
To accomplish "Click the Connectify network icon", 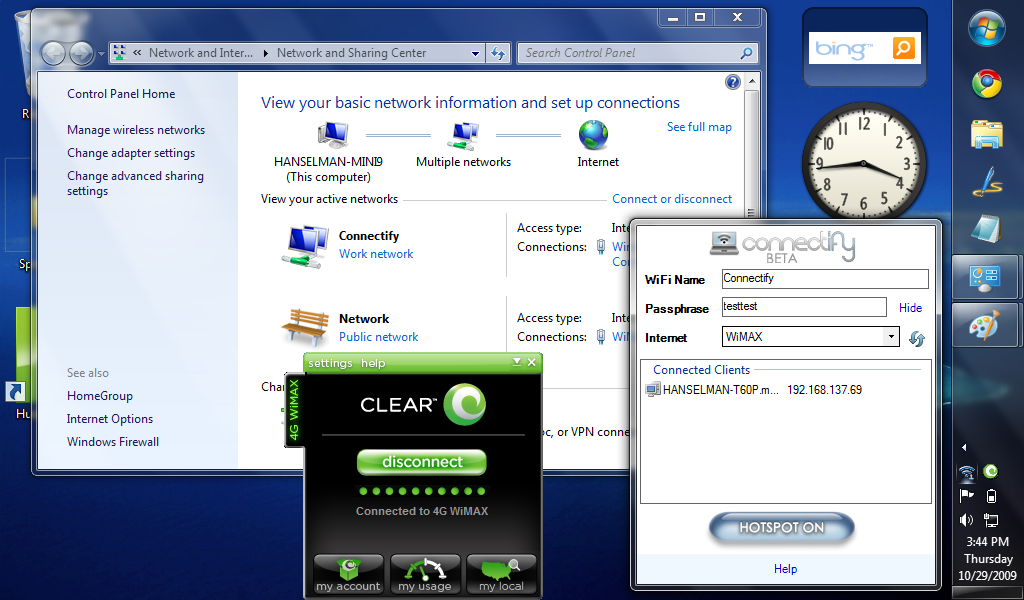I will point(305,247).
